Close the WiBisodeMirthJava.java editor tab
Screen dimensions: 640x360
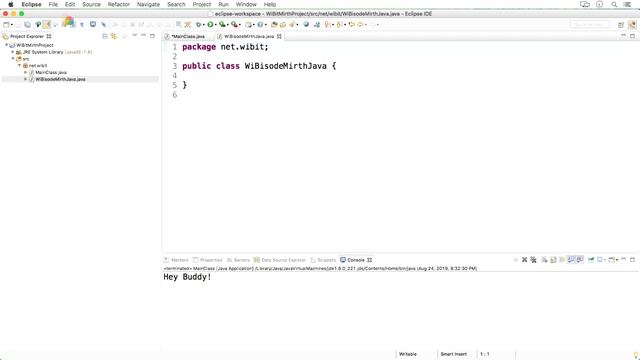279,36
